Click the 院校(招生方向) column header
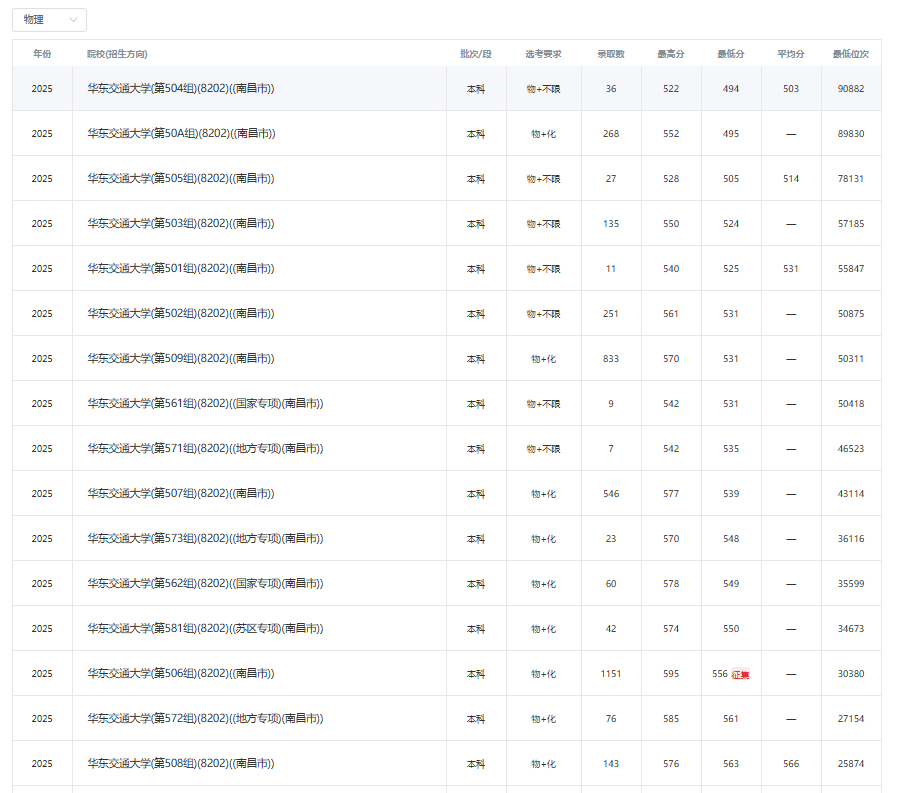Screen dimensions: 898x793 coord(117,54)
